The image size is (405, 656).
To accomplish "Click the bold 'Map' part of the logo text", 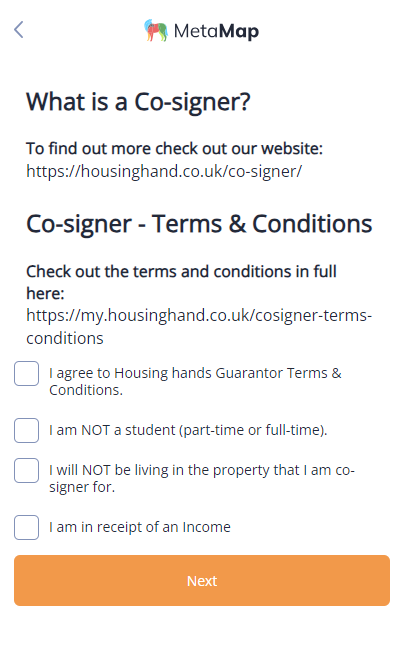I will (239, 31).
